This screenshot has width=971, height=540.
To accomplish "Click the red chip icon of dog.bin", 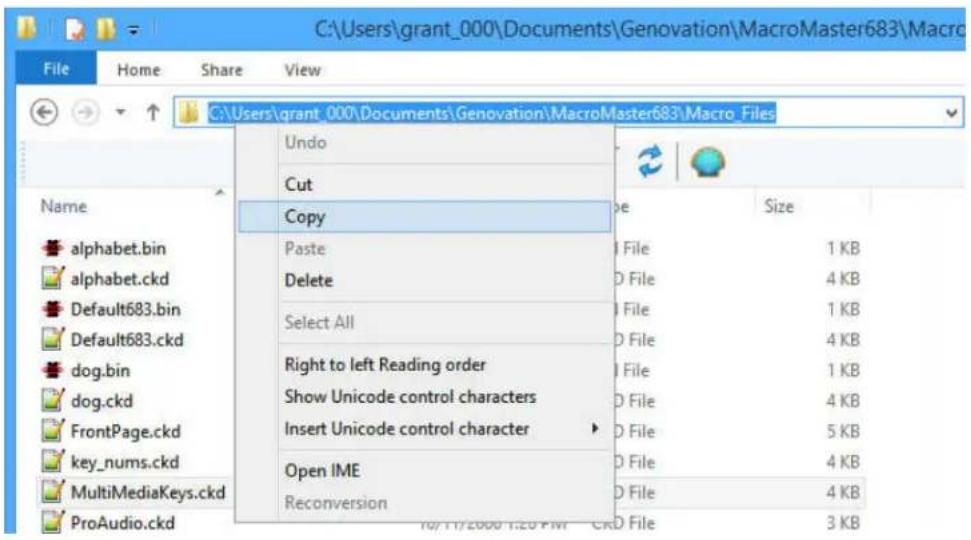I will [53, 370].
